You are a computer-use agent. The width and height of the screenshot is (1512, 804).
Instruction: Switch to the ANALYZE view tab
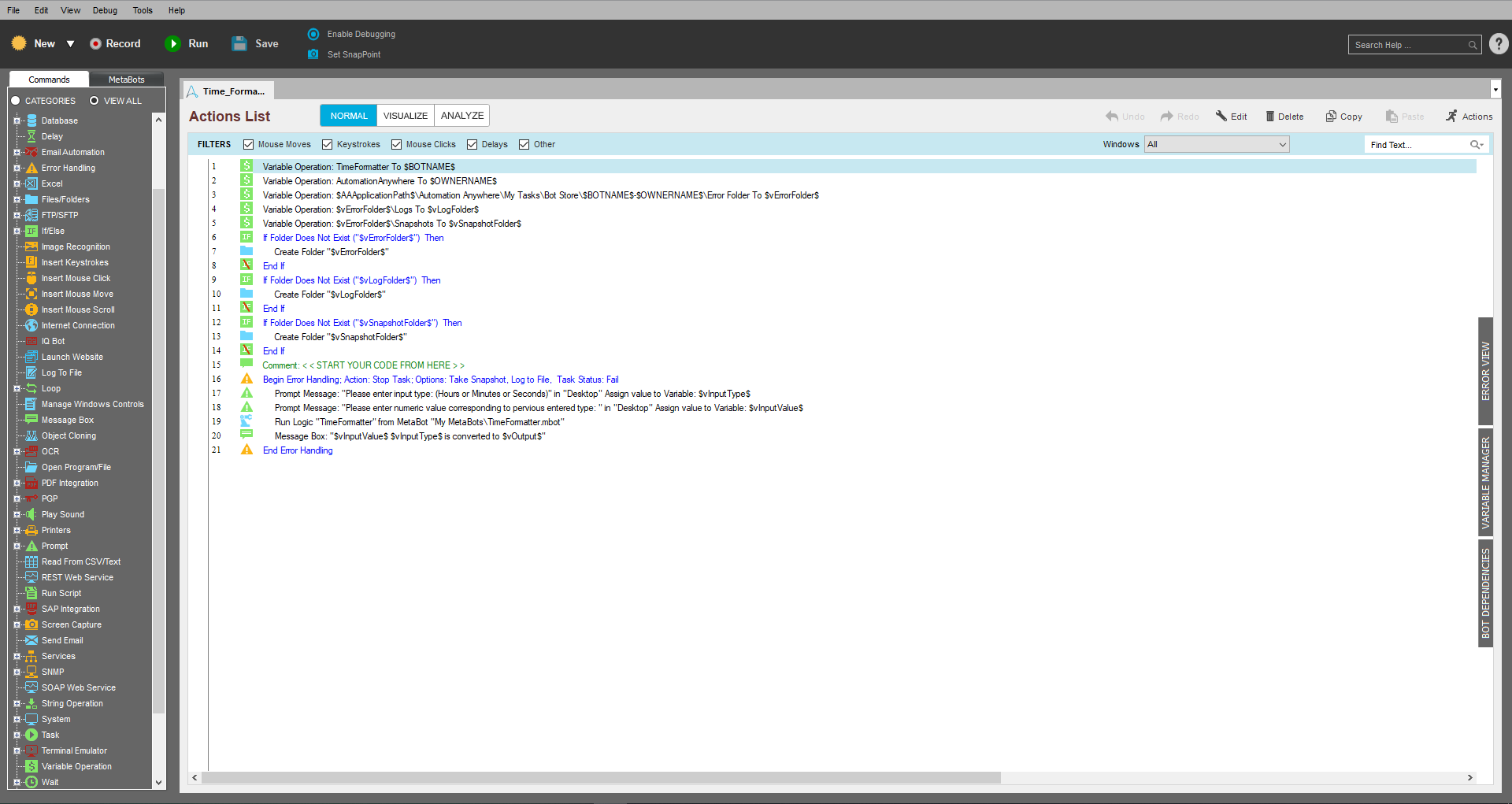click(x=462, y=116)
